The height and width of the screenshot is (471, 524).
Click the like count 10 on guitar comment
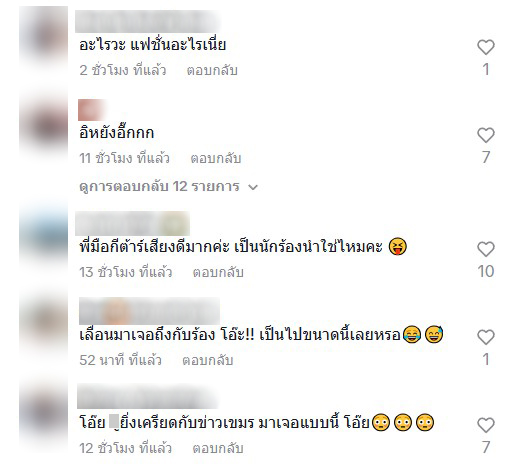click(x=486, y=271)
